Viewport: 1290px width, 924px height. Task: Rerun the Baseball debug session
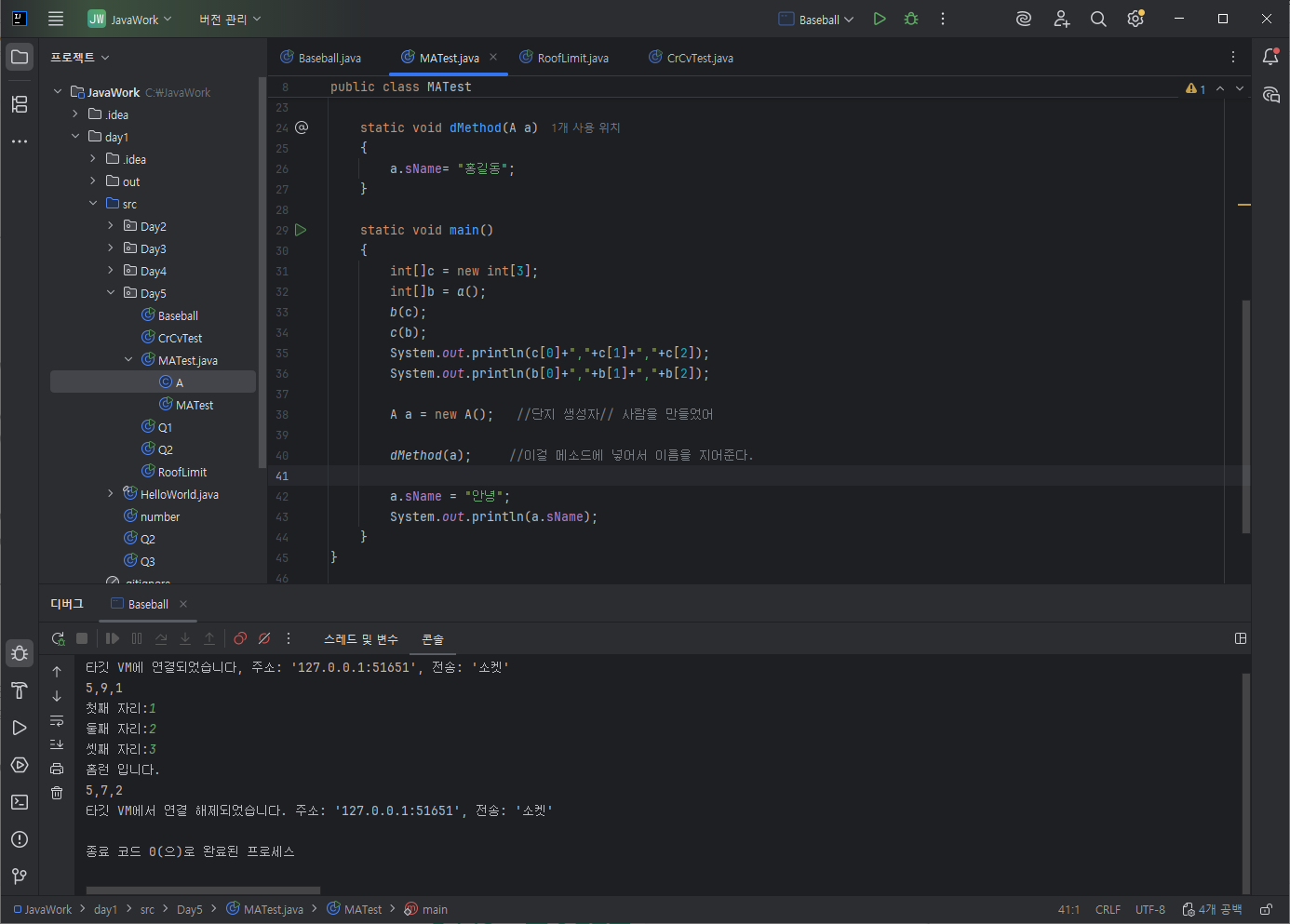coord(58,638)
